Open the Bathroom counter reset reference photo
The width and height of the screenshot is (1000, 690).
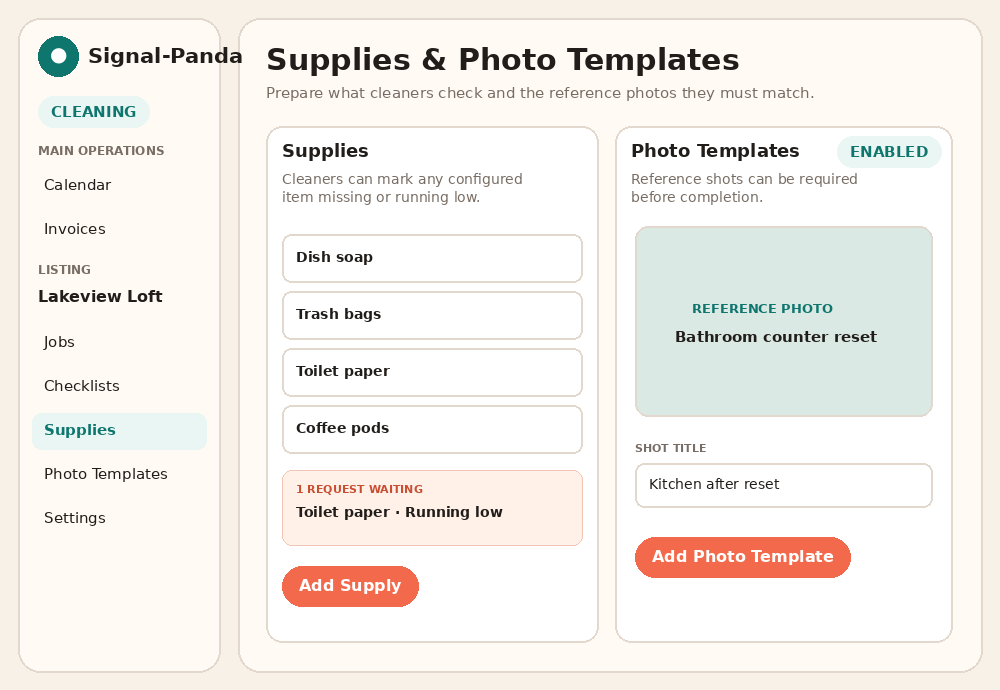click(x=784, y=321)
